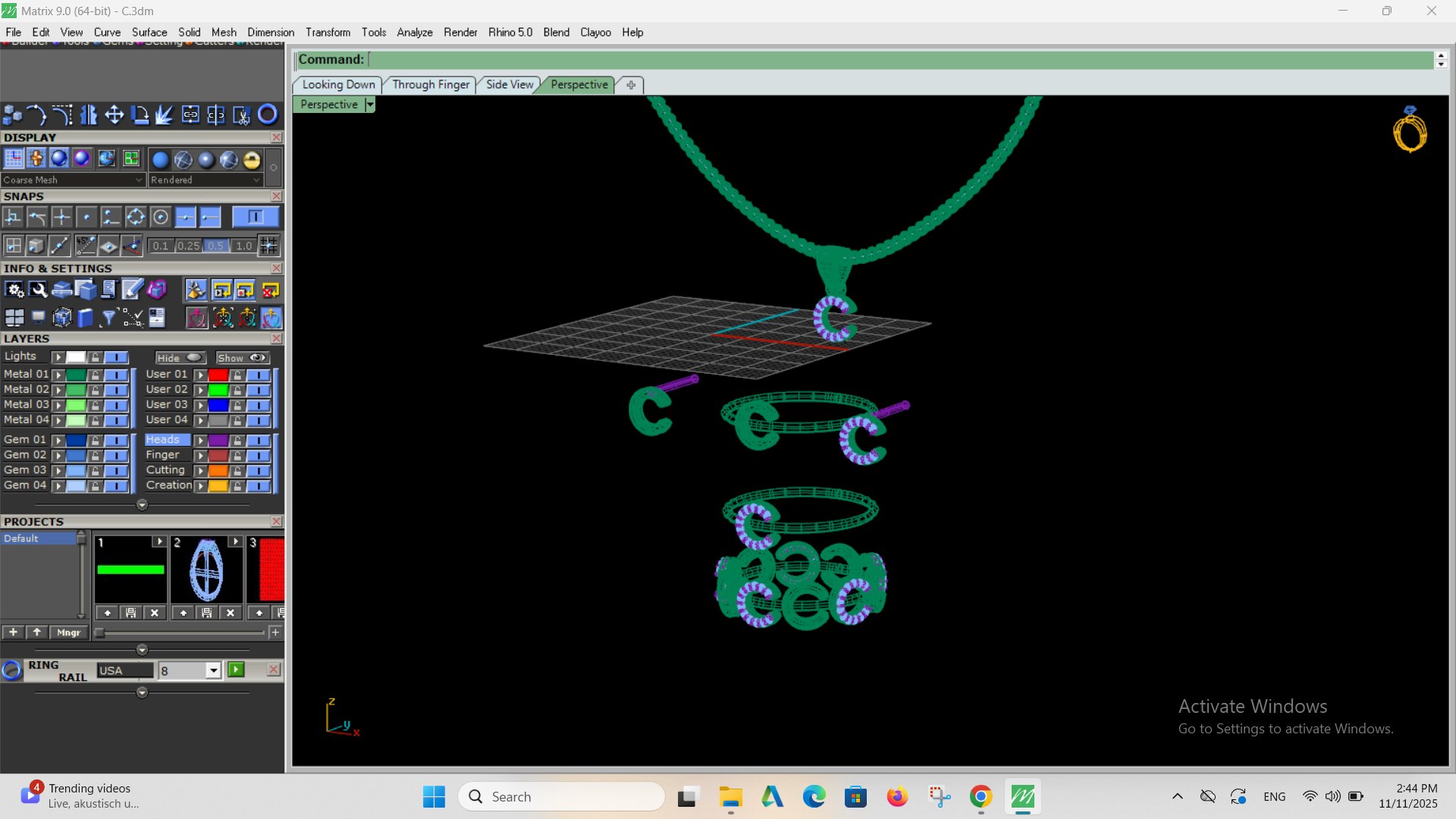This screenshot has width=1456, height=819.
Task: Toggle the lock for Lights layer
Action: [95, 357]
